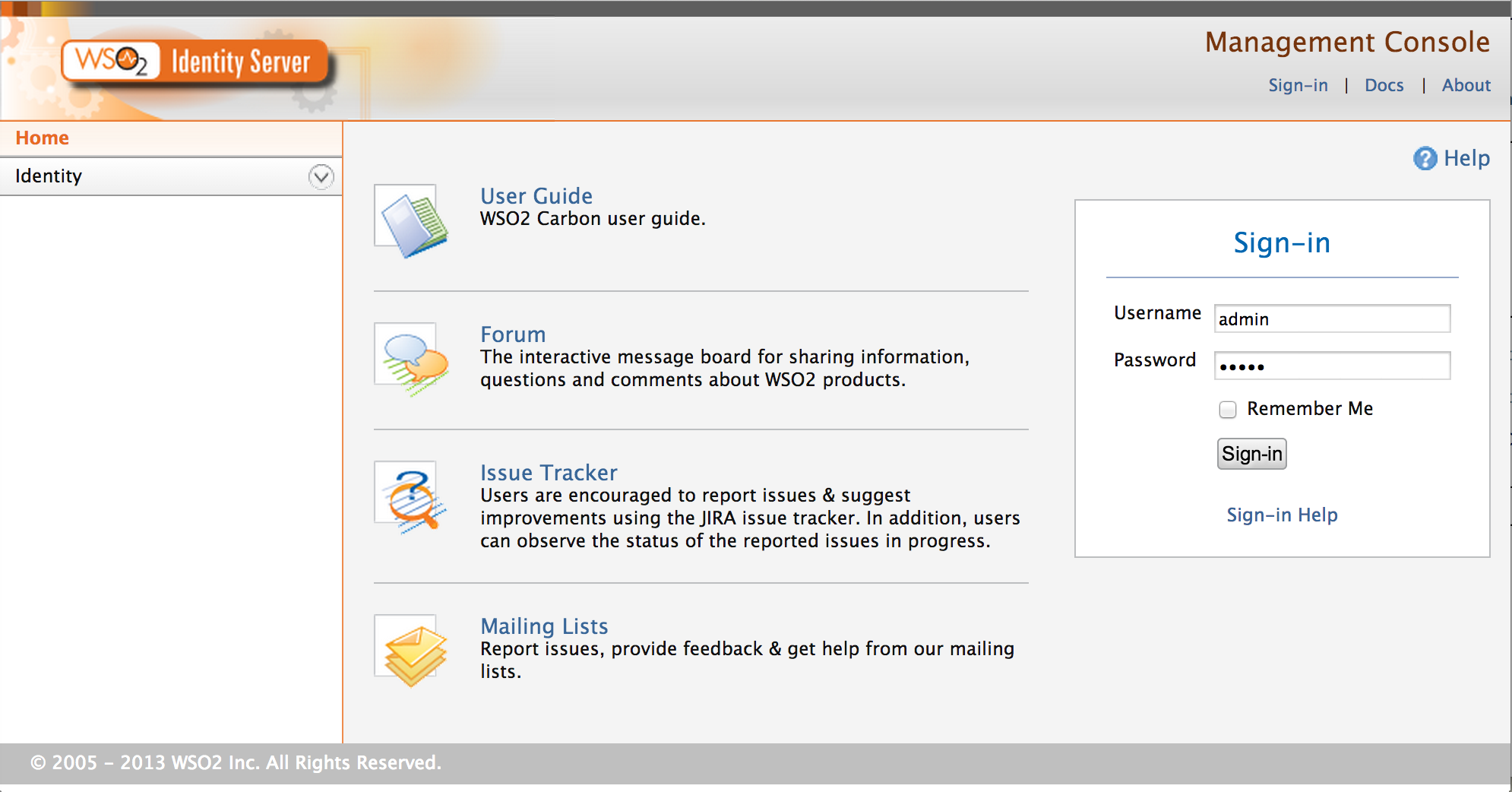Image resolution: width=1512 pixels, height=792 pixels.
Task: Open the Sign-in Help link
Action: point(1282,515)
